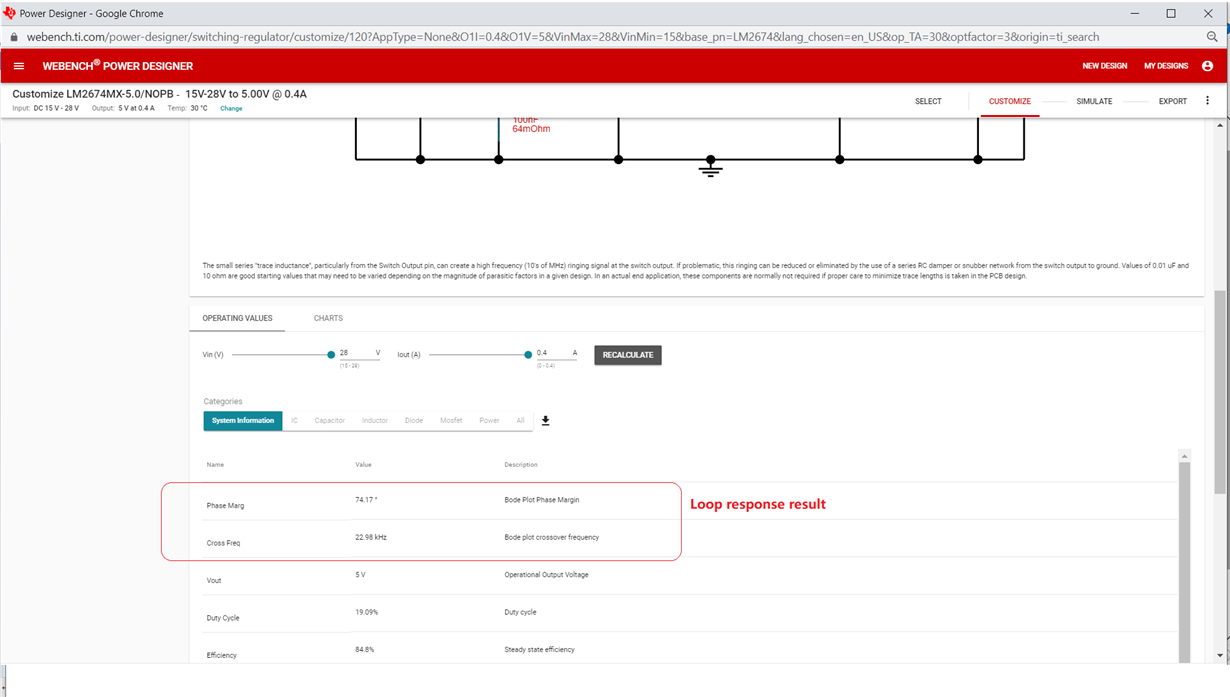Viewport: 1230px width, 697px height.
Task: Click the 64mOhm label in schematic
Action: 531,129
